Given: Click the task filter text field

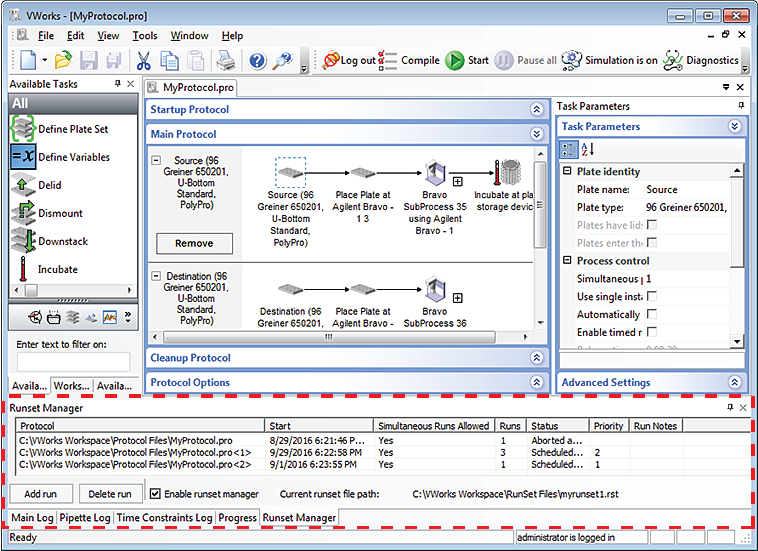Looking at the screenshot, I should (x=73, y=362).
